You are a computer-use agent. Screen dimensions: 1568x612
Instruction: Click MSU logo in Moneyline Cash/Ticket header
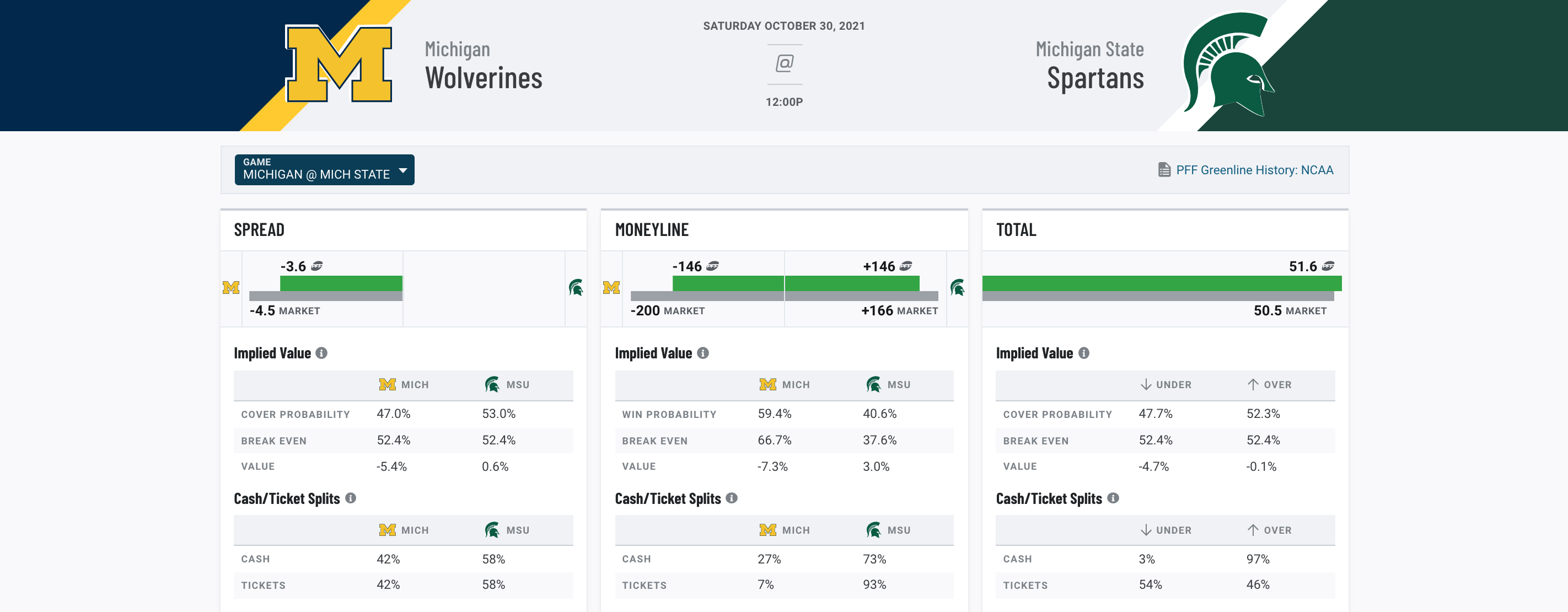[873, 530]
